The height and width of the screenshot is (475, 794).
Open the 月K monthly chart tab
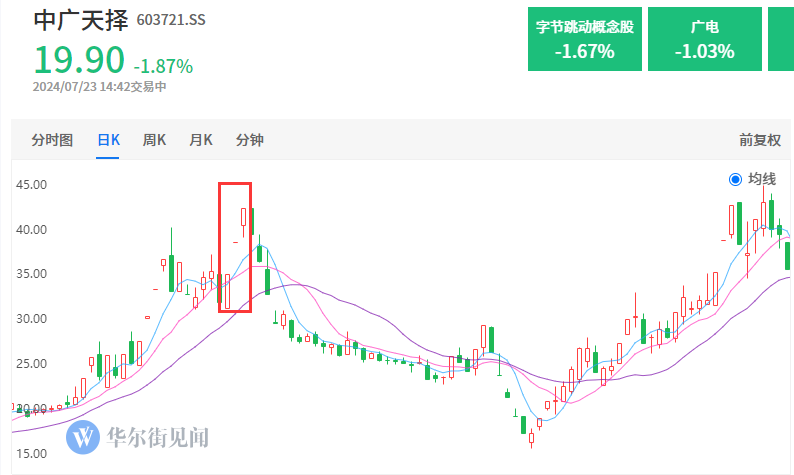tap(201, 140)
